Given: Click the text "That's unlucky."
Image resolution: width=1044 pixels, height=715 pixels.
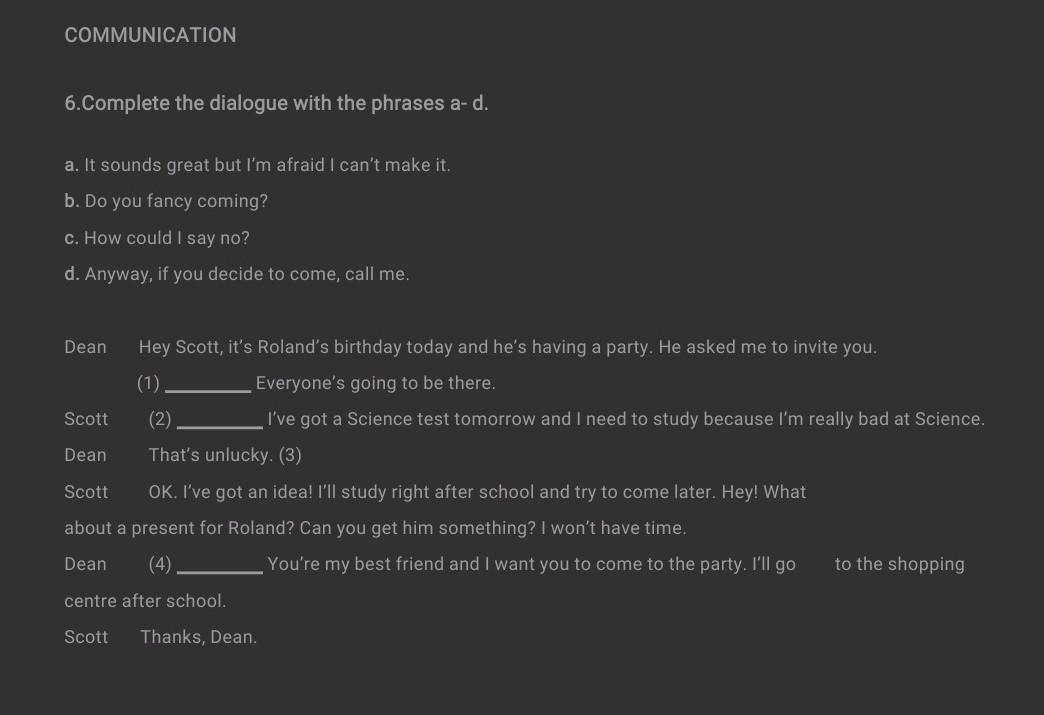Looking at the screenshot, I should click(x=210, y=455).
